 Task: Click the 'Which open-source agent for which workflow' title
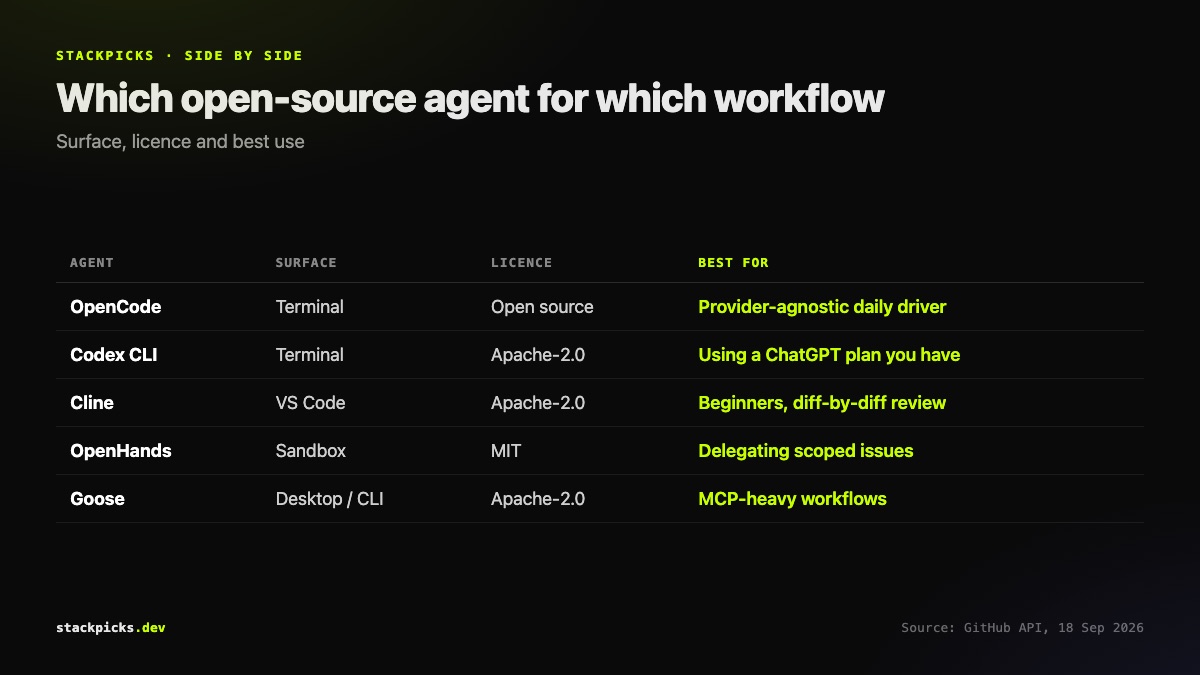[470, 99]
